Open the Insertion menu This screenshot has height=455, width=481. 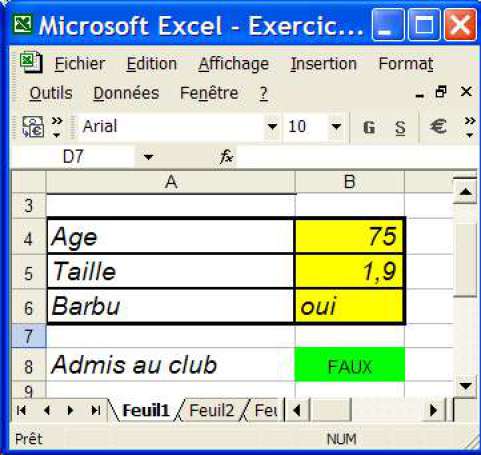[x=323, y=64]
